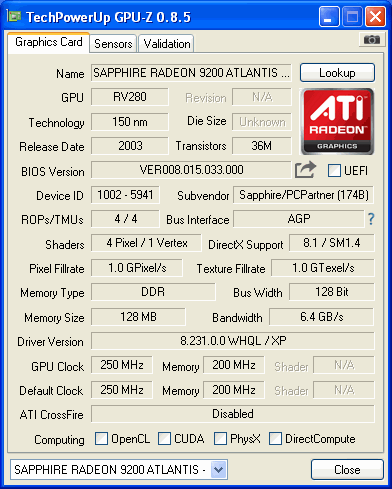Click the Texture Fillrate field 1.0 GTexel/s
This screenshot has width=392, height=489.
tap(323, 268)
